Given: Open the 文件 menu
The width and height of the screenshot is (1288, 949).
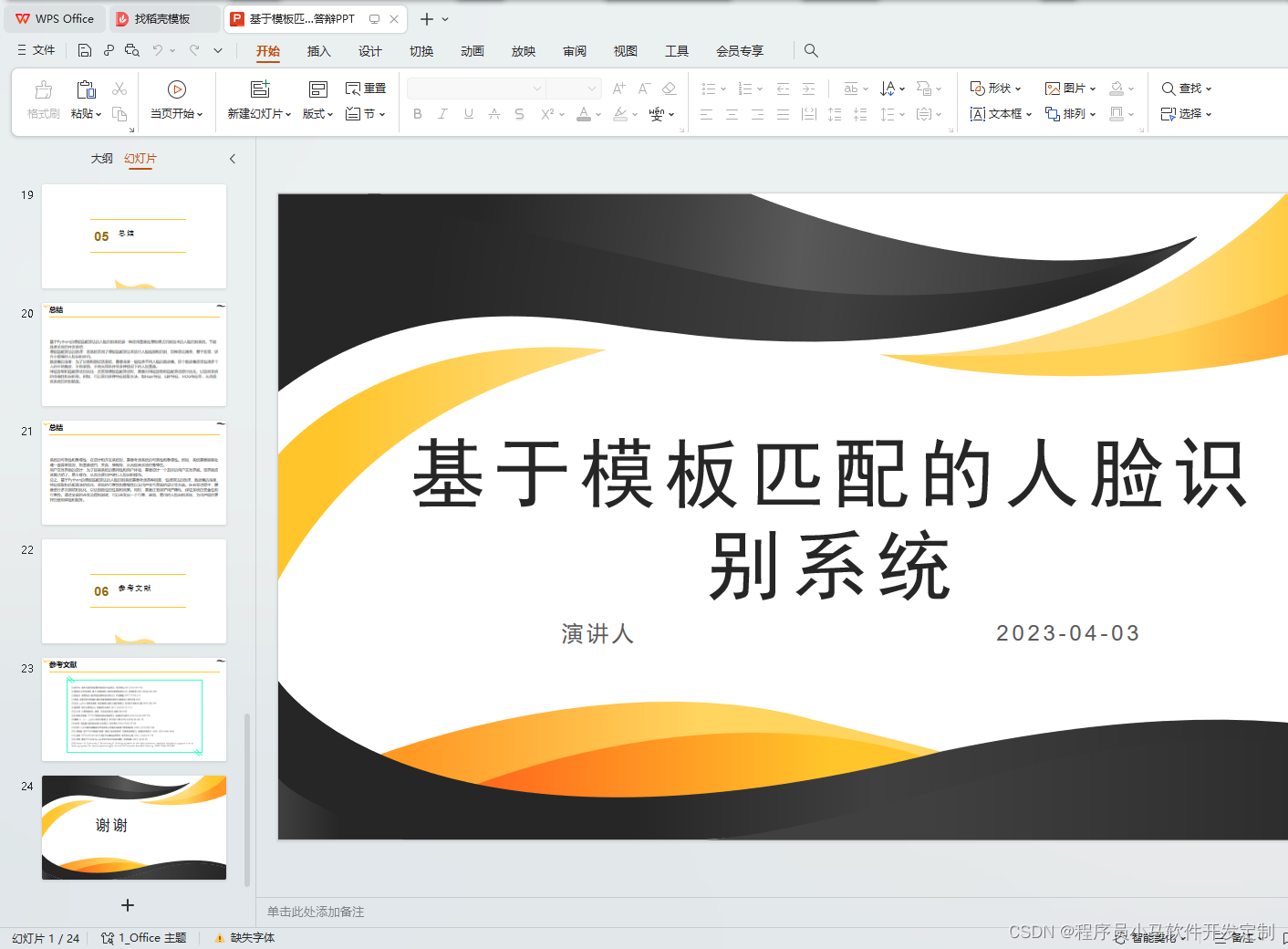Looking at the screenshot, I should click(36, 50).
